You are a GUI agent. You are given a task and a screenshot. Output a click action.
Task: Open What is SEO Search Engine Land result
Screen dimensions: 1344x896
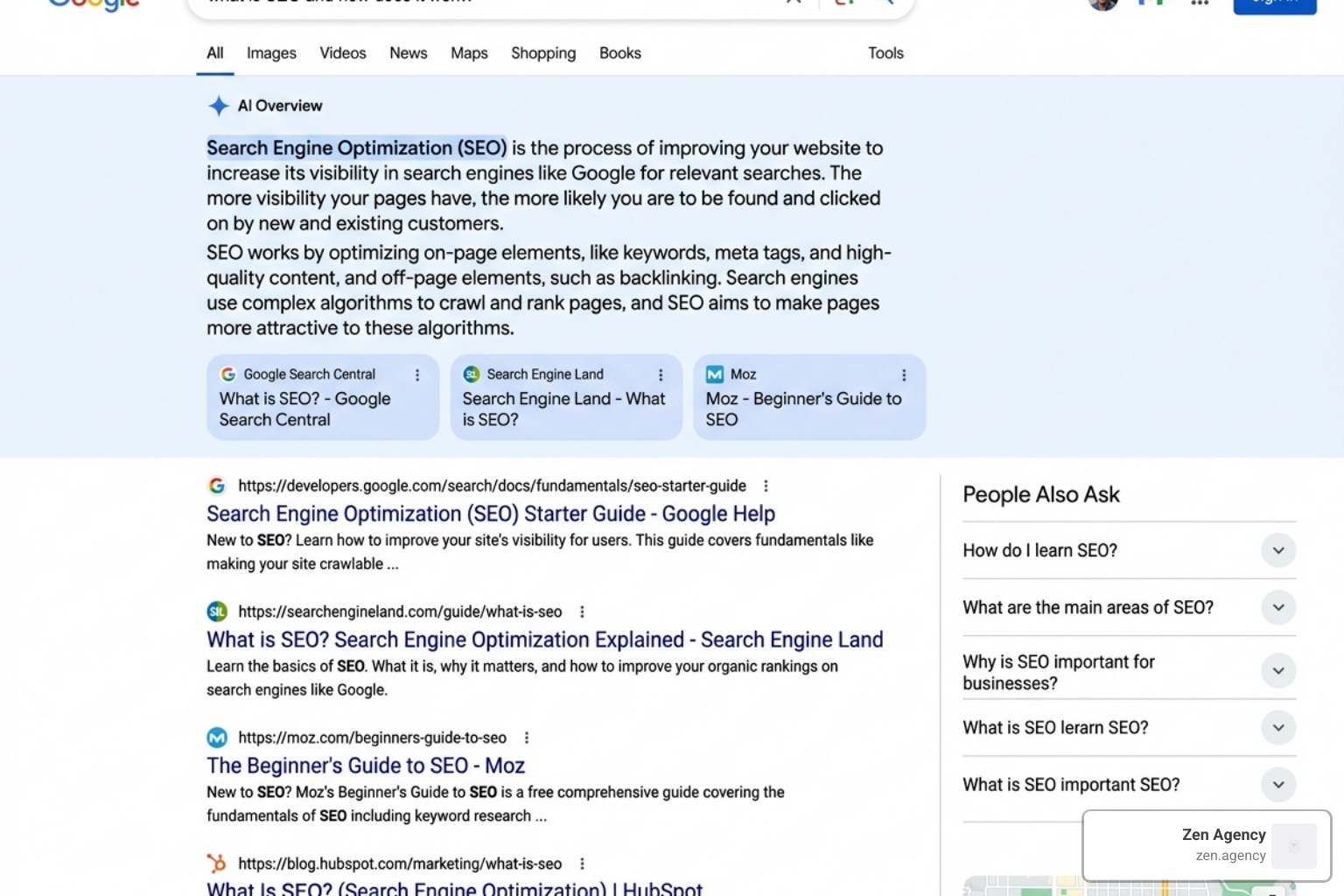point(545,640)
